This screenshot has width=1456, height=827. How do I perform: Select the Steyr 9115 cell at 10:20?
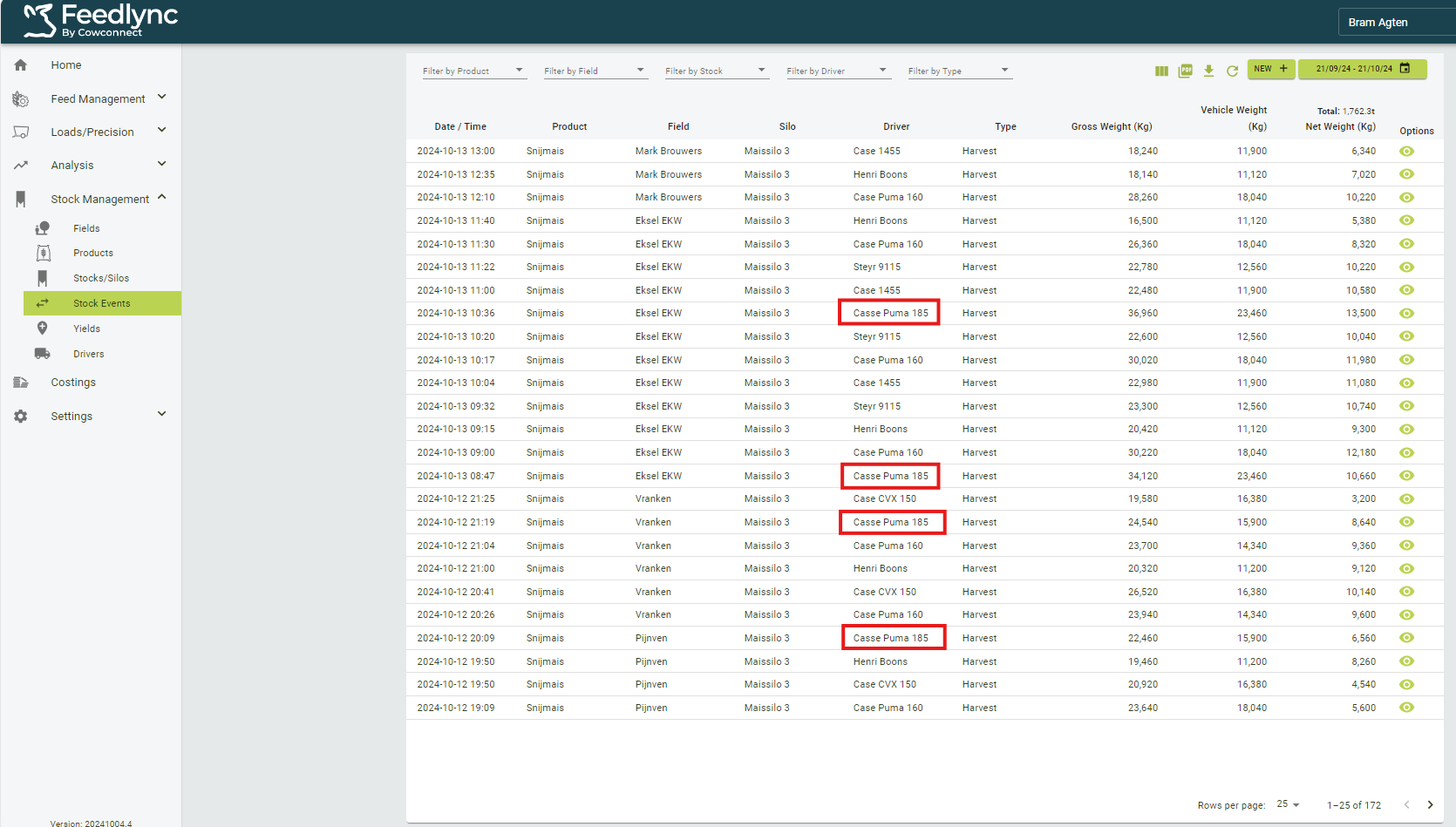(877, 336)
